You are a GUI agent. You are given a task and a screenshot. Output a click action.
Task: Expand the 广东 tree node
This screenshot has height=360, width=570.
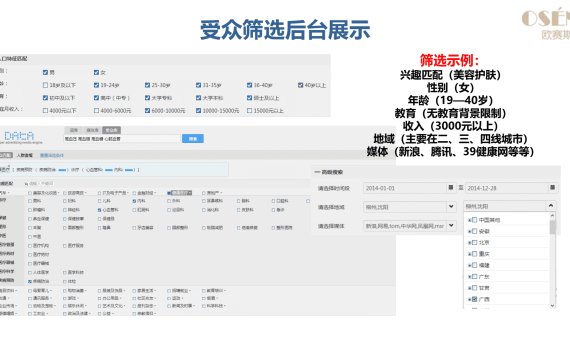(469, 277)
